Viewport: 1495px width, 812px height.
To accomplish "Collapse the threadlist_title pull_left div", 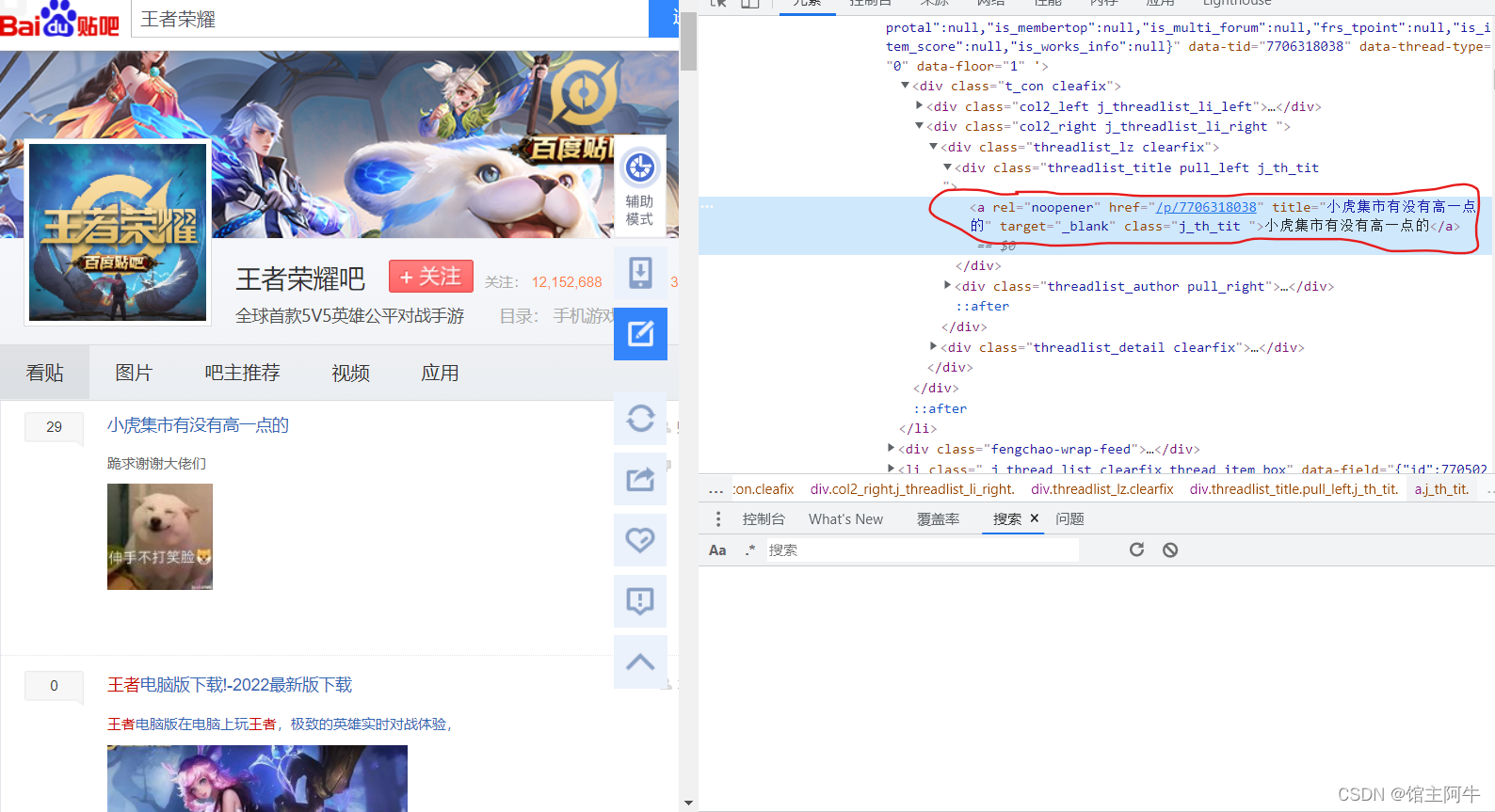I will [x=948, y=167].
